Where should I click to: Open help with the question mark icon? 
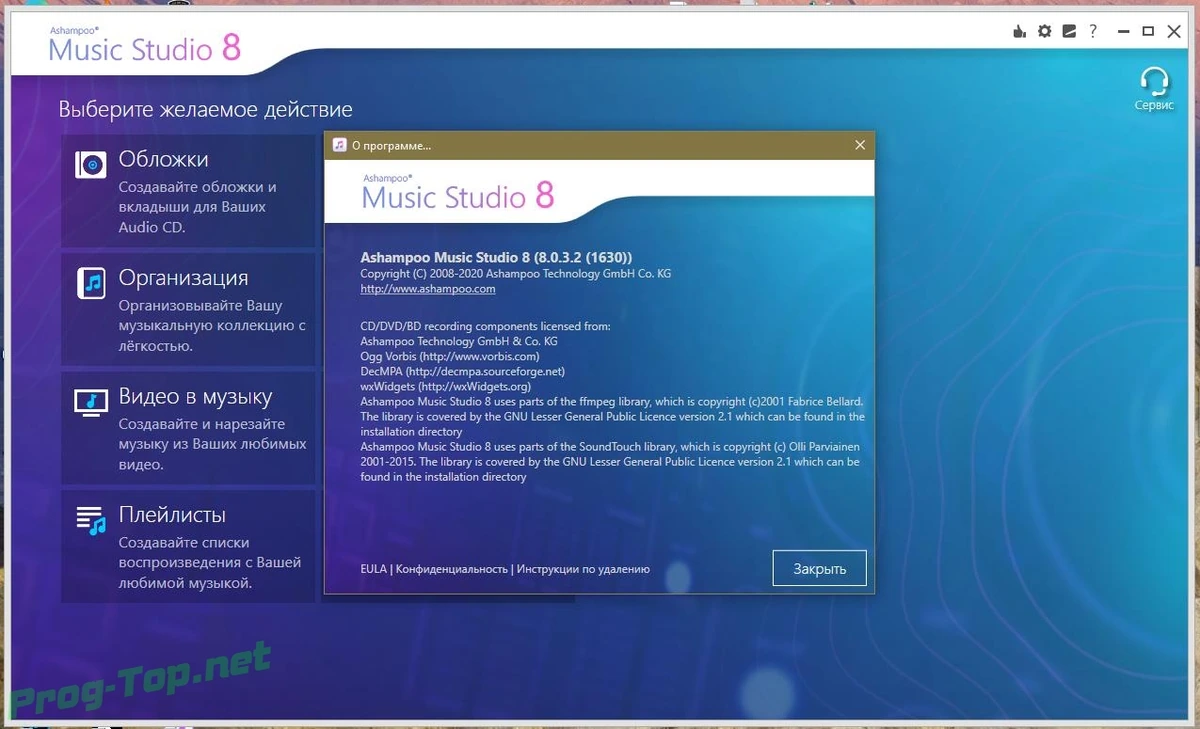[1094, 31]
